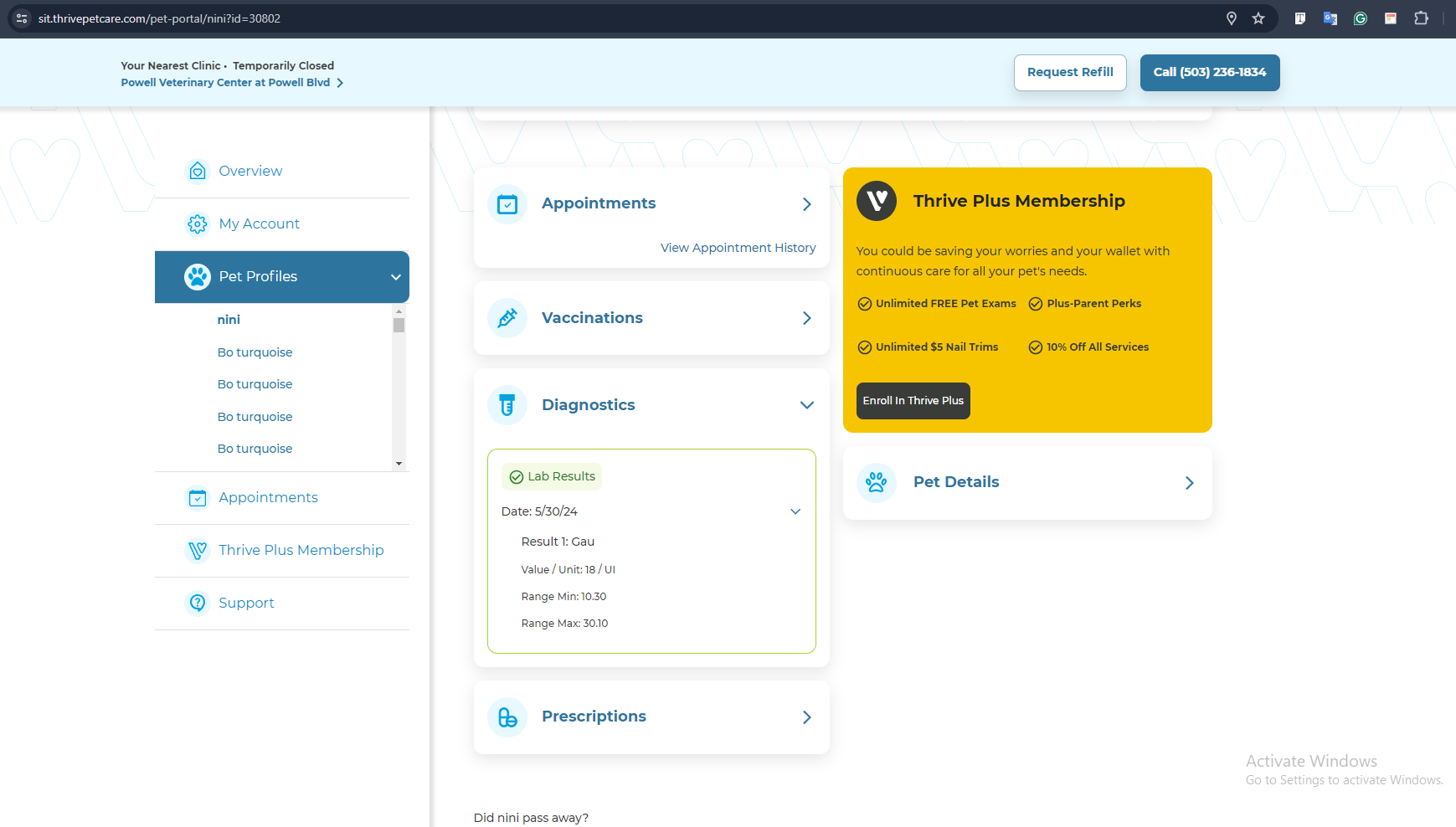Open the Grammarly extension icon
The height and width of the screenshot is (827, 1456).
pos(1361,18)
